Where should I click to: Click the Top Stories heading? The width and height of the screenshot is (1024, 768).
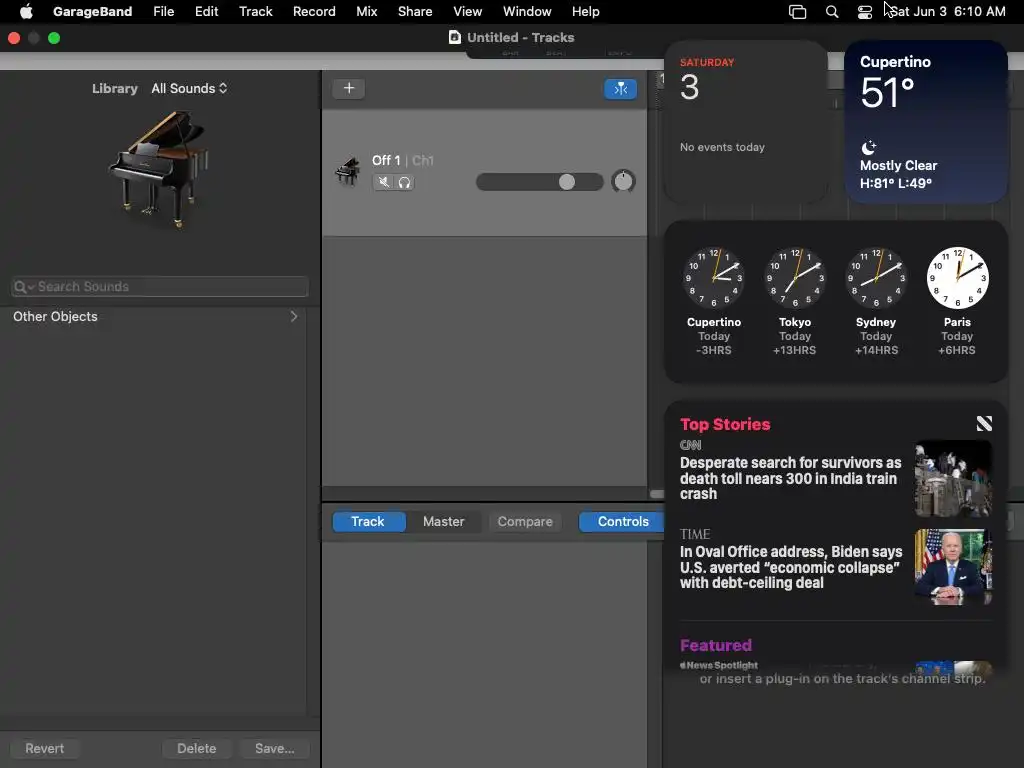click(725, 424)
